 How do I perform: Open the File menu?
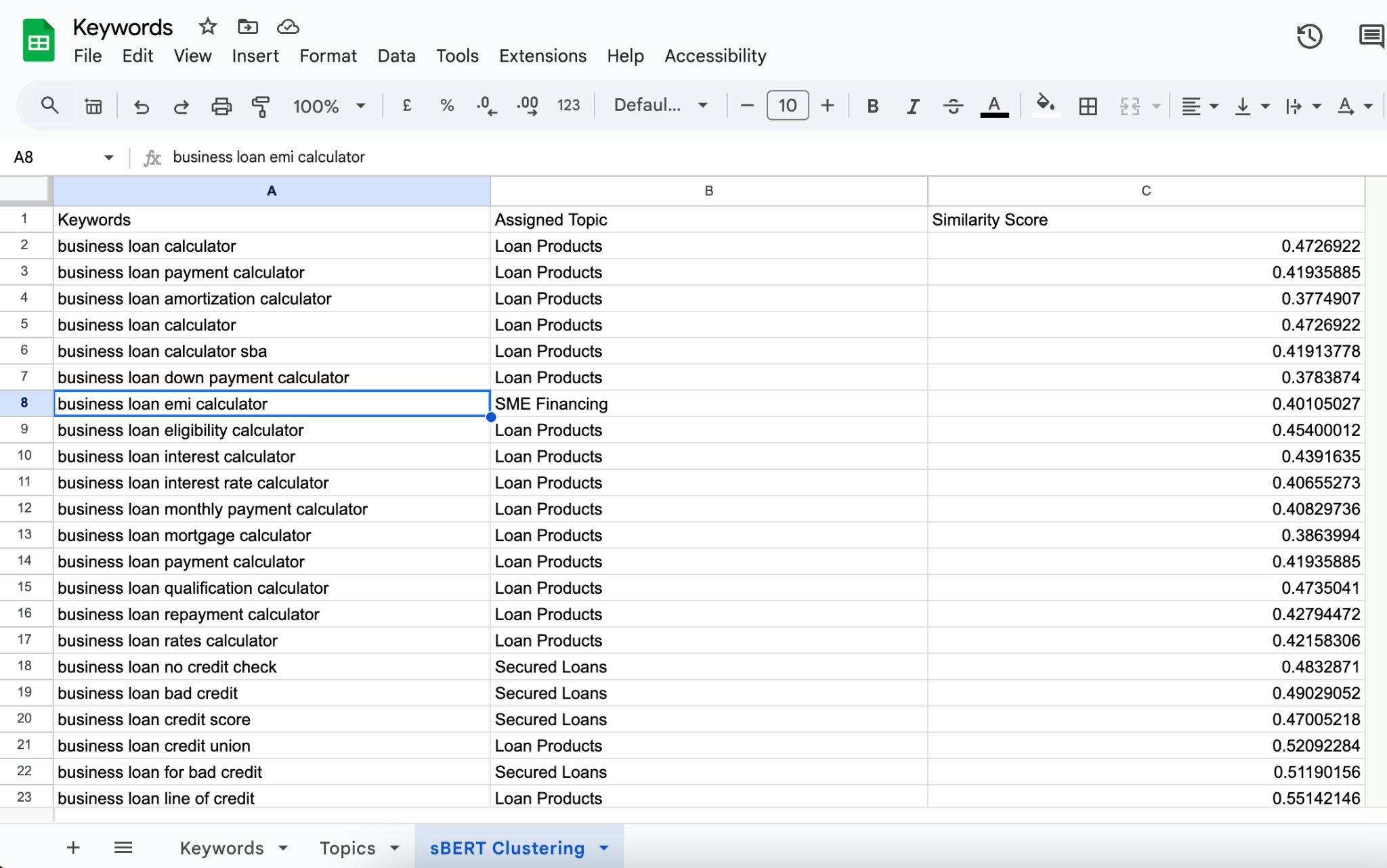(x=88, y=55)
